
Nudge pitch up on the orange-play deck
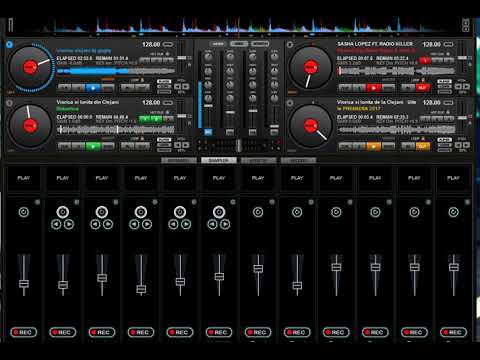[467, 145]
